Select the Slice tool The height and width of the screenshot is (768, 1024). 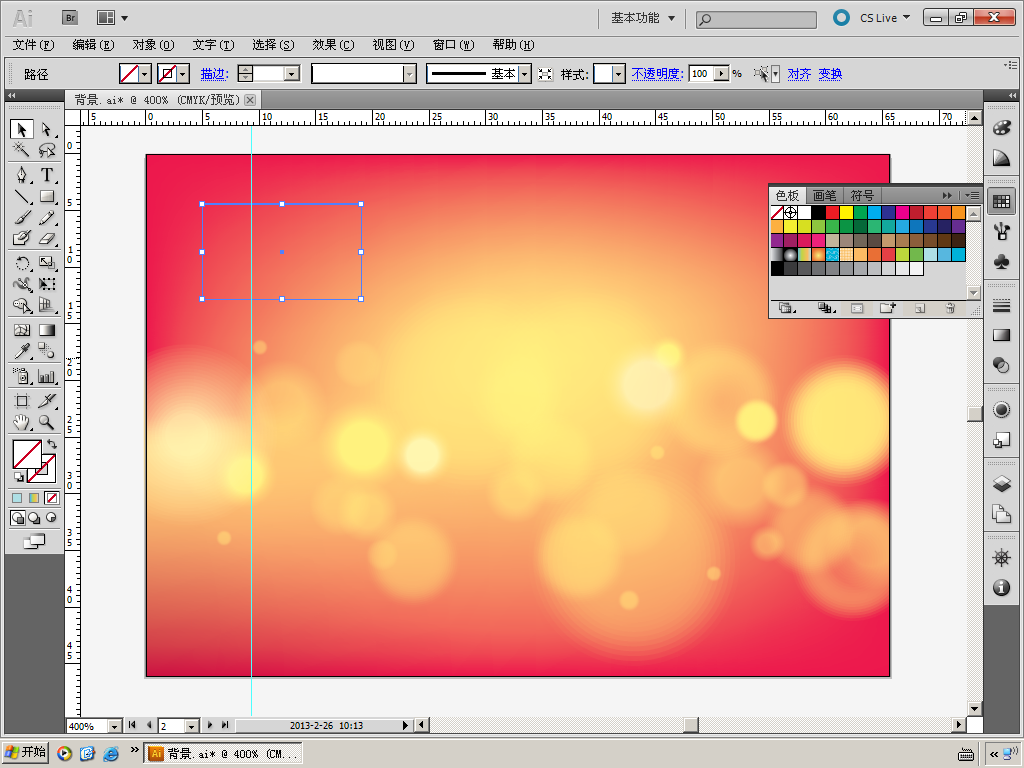click(46, 401)
